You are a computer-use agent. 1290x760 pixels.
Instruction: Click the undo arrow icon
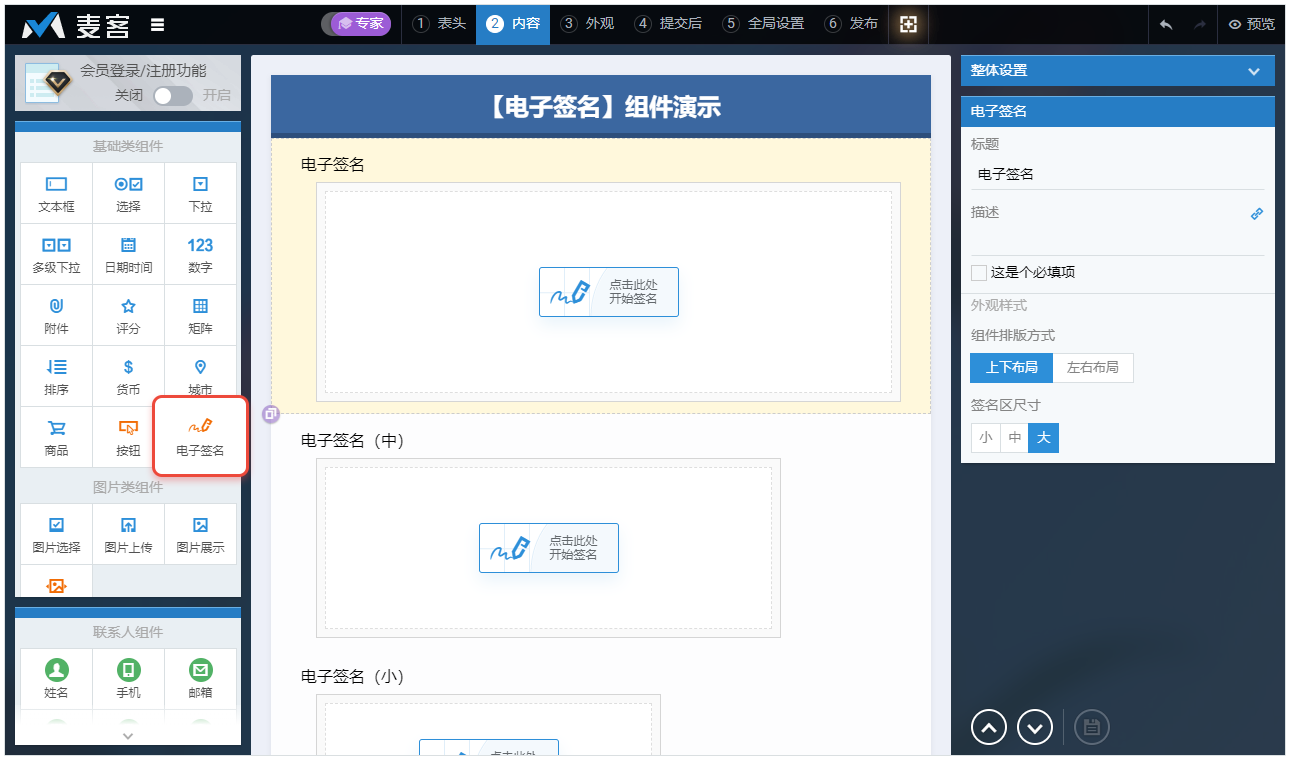tap(1166, 25)
